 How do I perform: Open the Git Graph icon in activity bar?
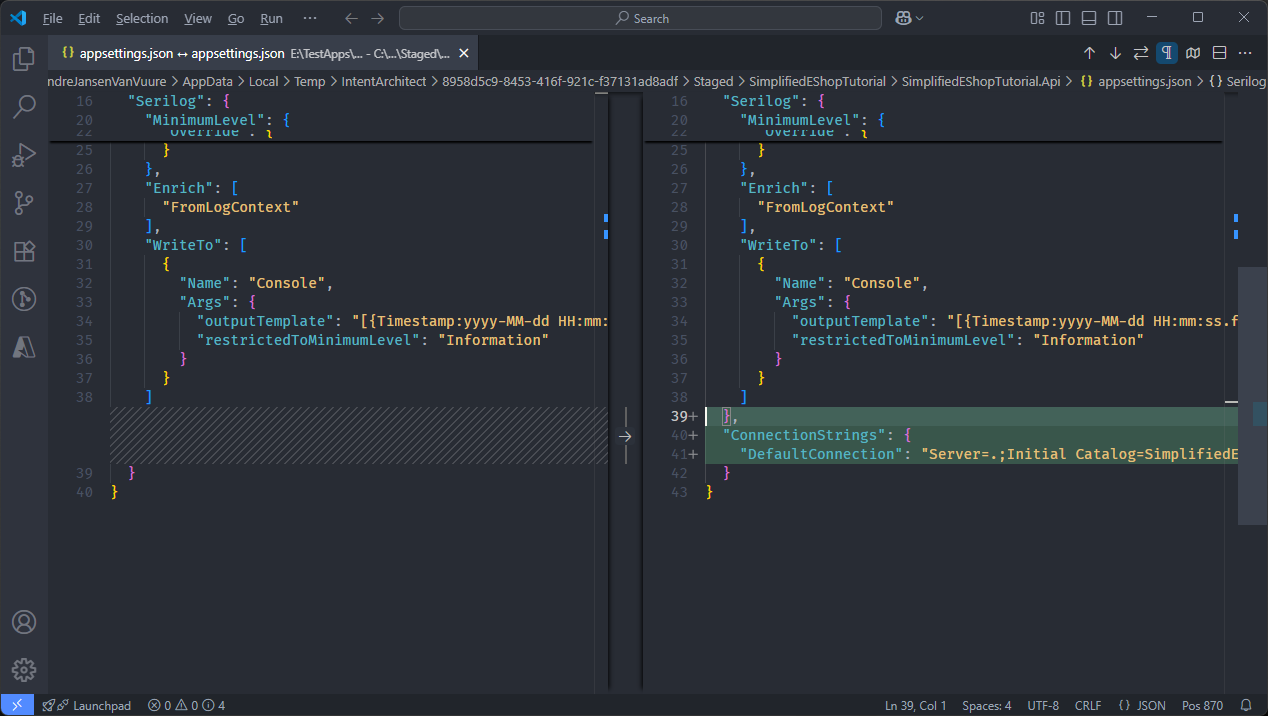point(24,298)
